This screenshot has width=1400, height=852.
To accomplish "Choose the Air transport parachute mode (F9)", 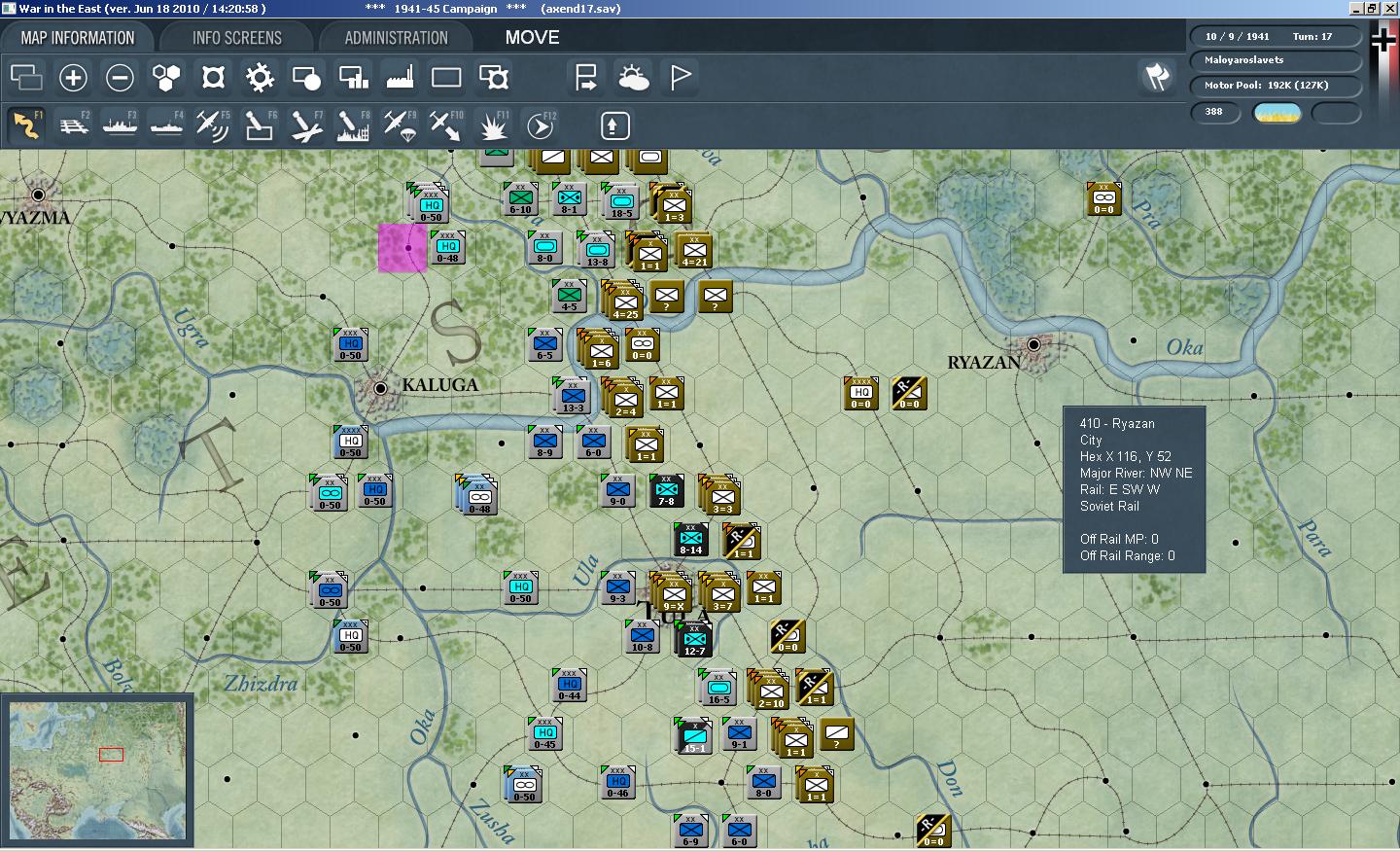I will click(x=400, y=125).
